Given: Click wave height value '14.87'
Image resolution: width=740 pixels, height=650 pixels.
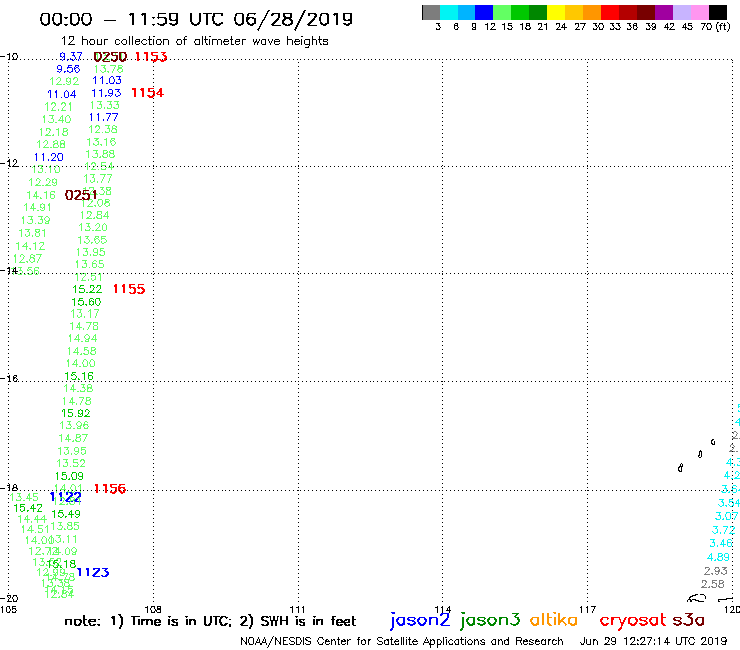Looking at the screenshot, I should tap(73, 438).
